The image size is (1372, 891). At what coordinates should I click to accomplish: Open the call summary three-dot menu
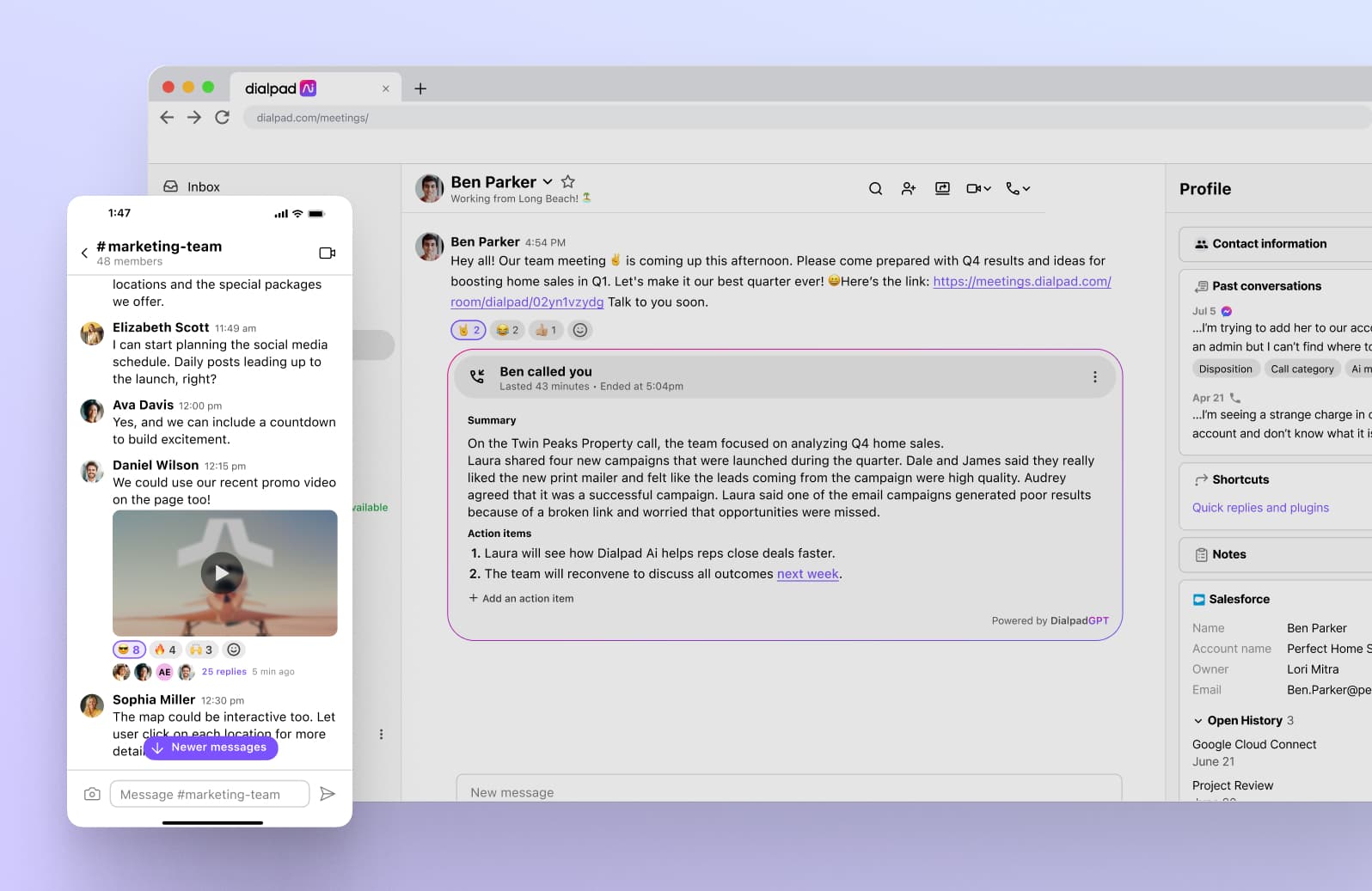click(1094, 377)
